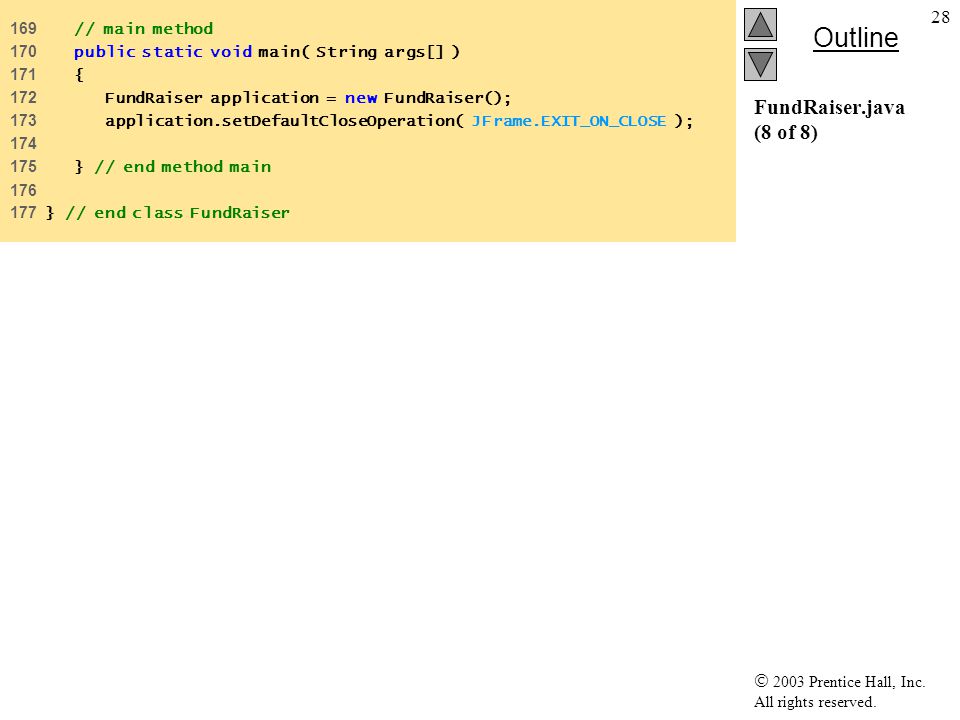Open the Outline link
The image size is (960, 720).
pyautogui.click(x=855, y=38)
